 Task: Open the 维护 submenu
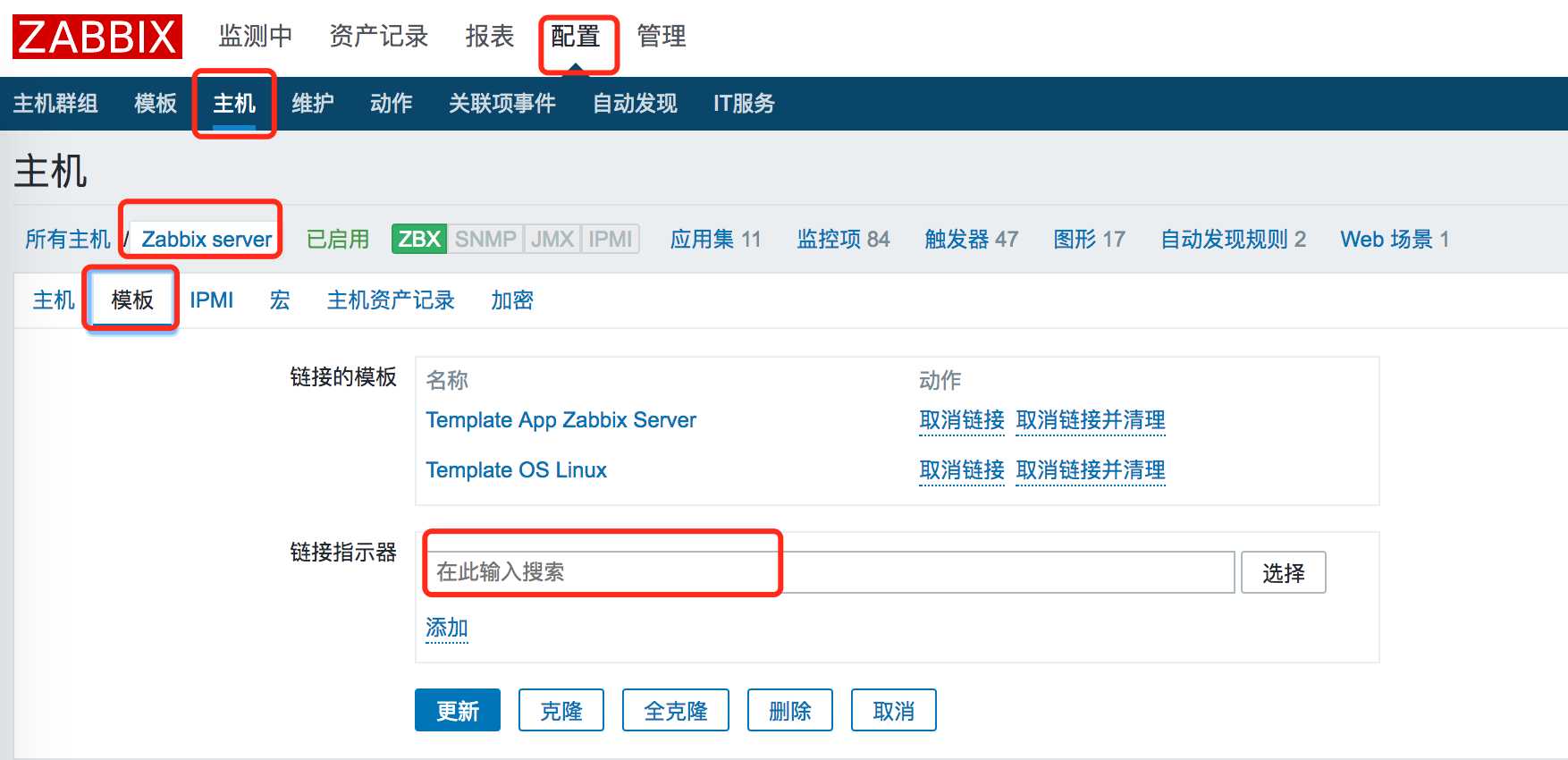313,104
